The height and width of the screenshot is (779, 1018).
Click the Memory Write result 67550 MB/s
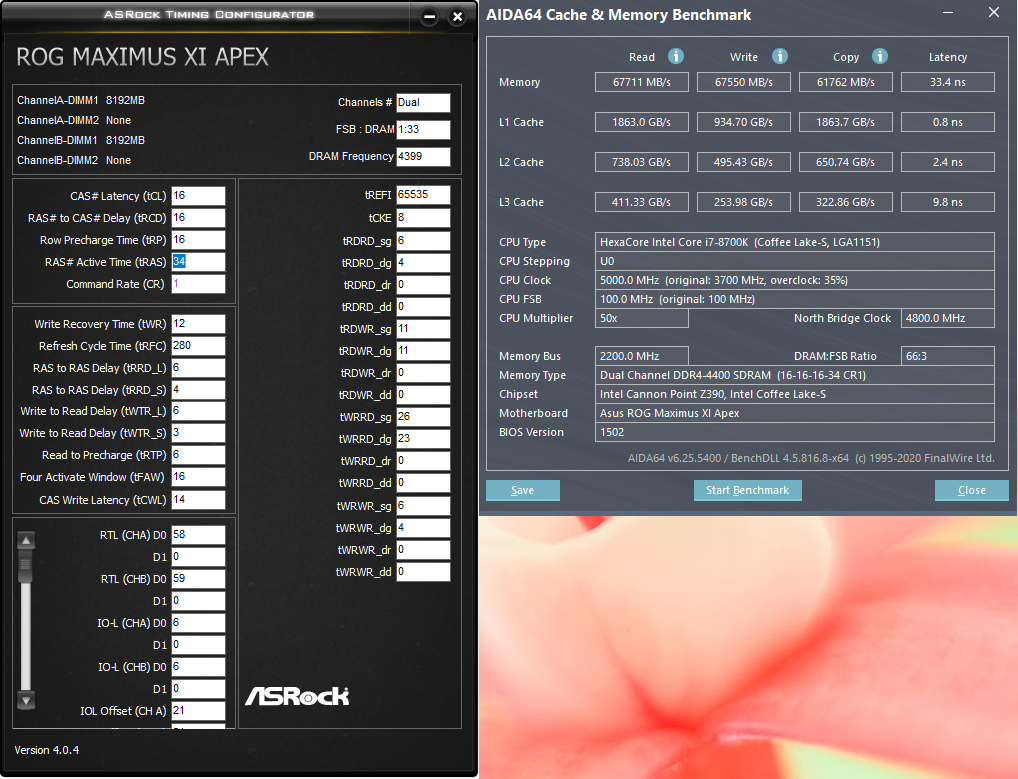pos(744,82)
